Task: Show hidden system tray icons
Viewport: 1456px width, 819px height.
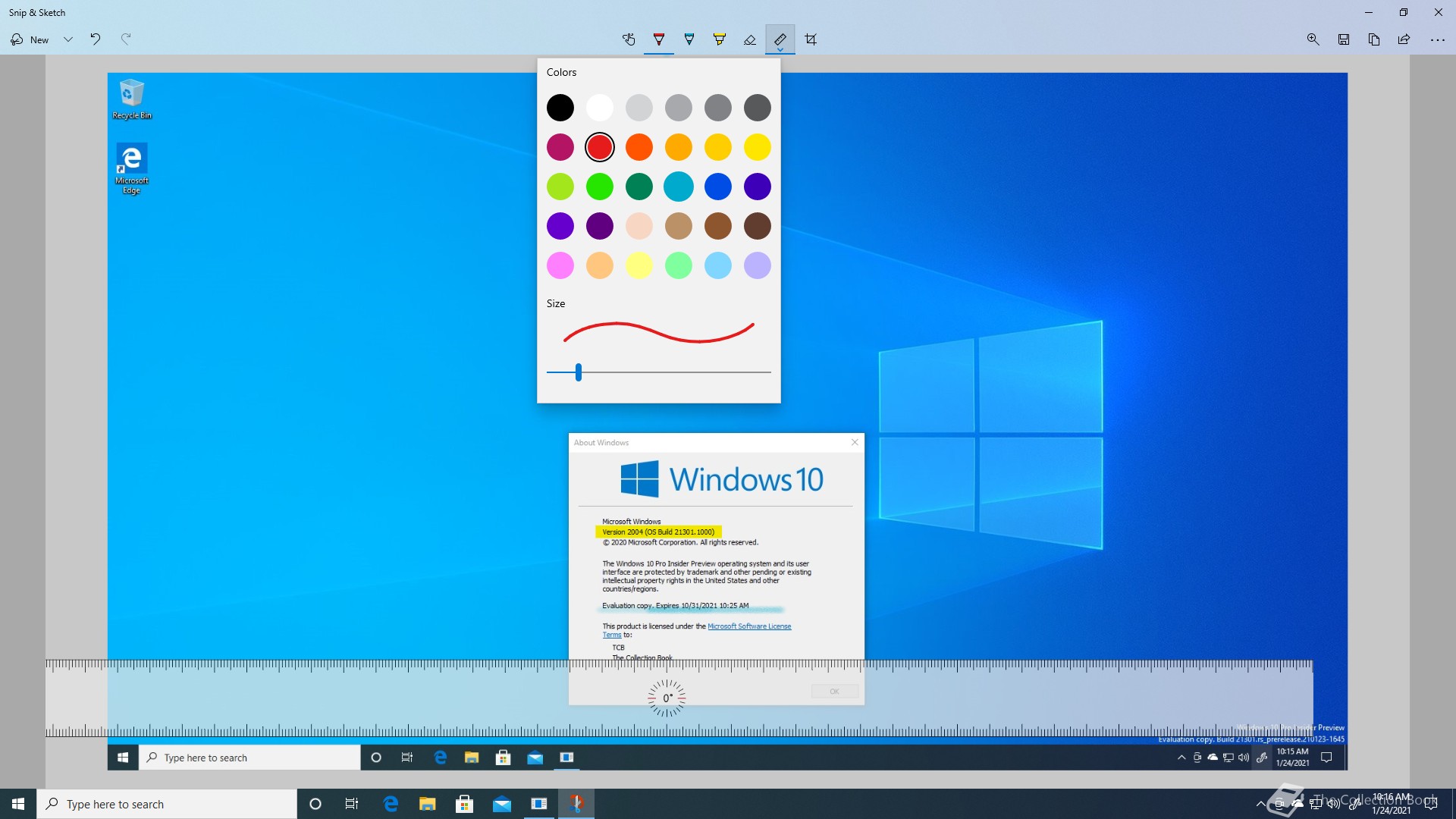Action: 1260,804
